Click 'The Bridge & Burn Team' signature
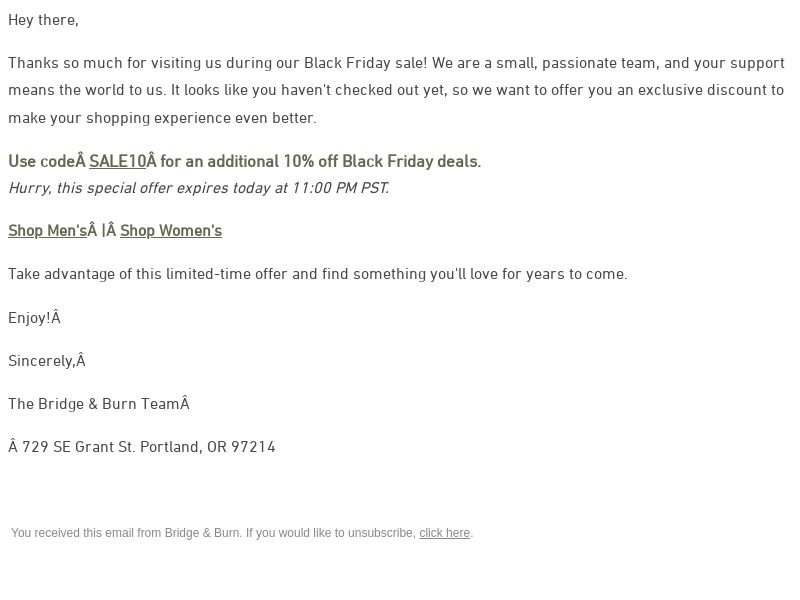This screenshot has height=600, width=800. click(94, 404)
